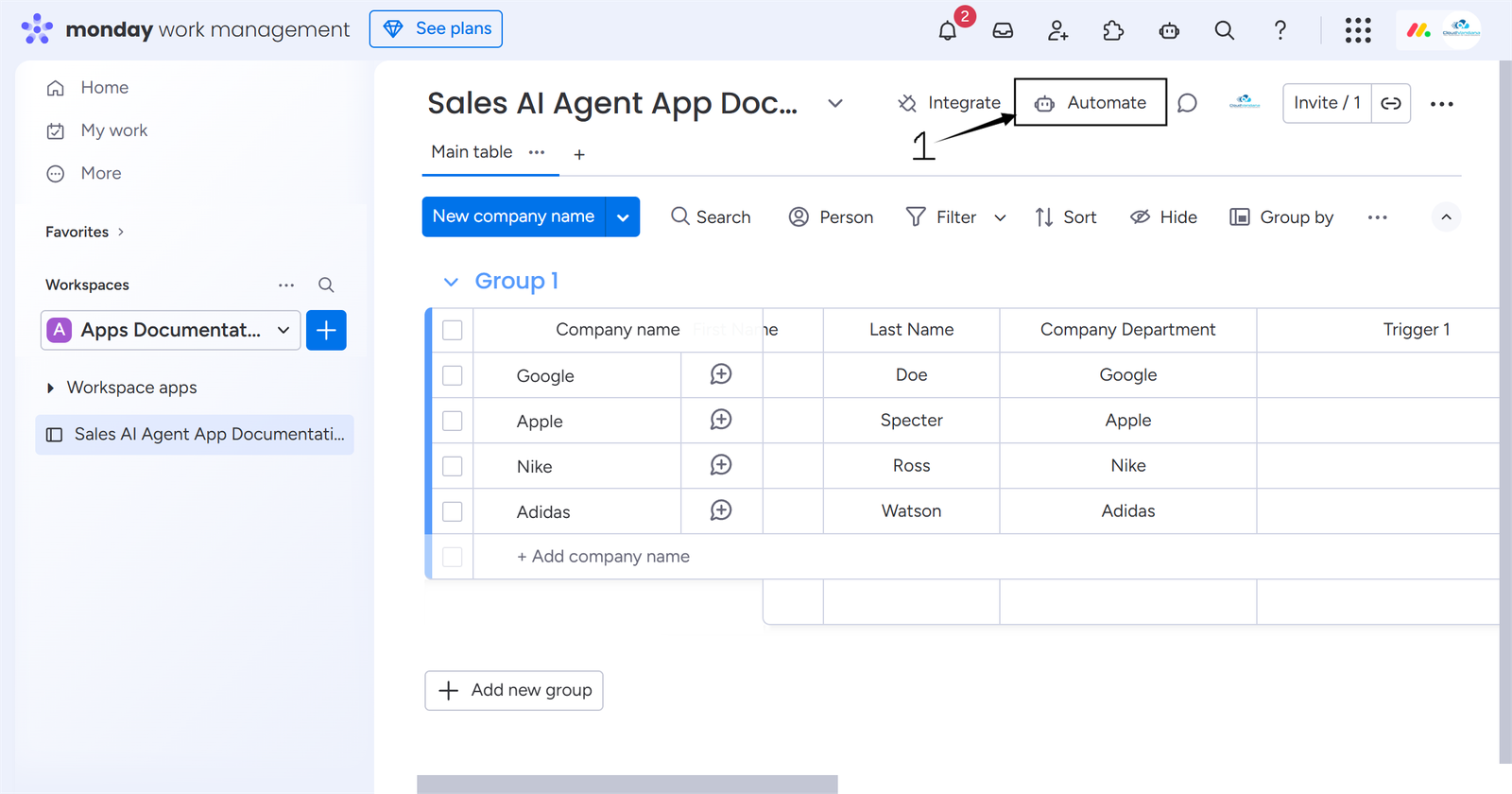This screenshot has height=794, width=1512.
Task: Open the apps marketplace puzzle icon
Action: [x=1113, y=30]
